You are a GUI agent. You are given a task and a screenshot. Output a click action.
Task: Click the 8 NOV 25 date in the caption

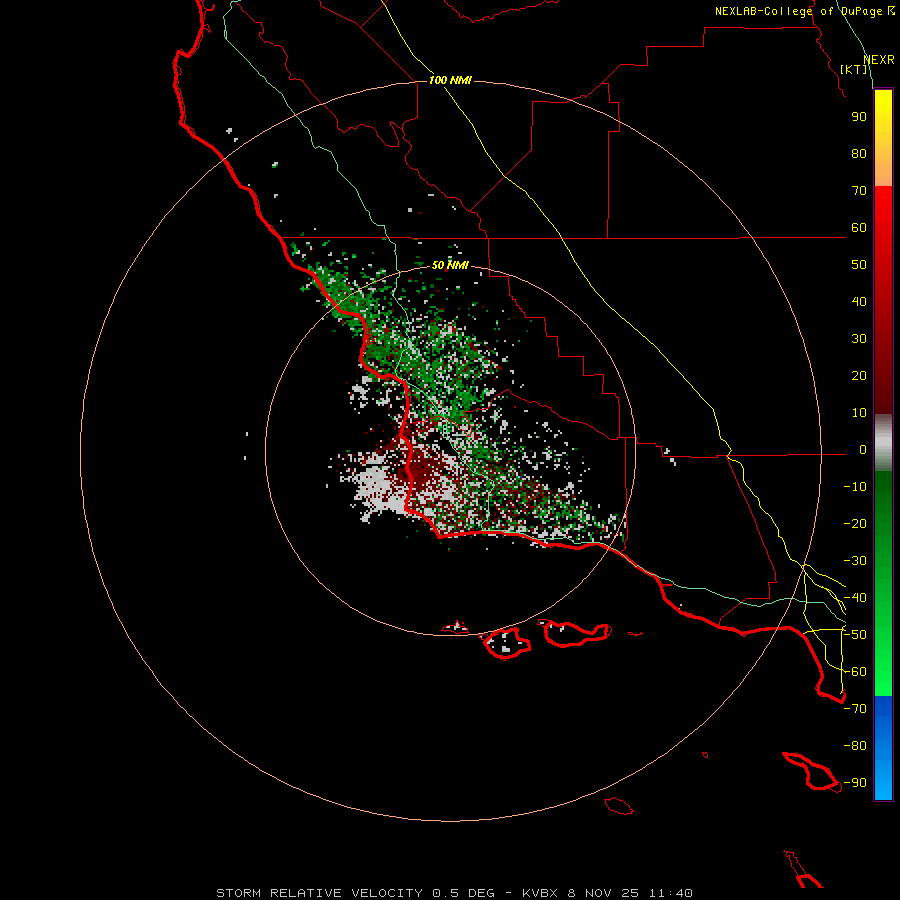pyautogui.click(x=604, y=893)
